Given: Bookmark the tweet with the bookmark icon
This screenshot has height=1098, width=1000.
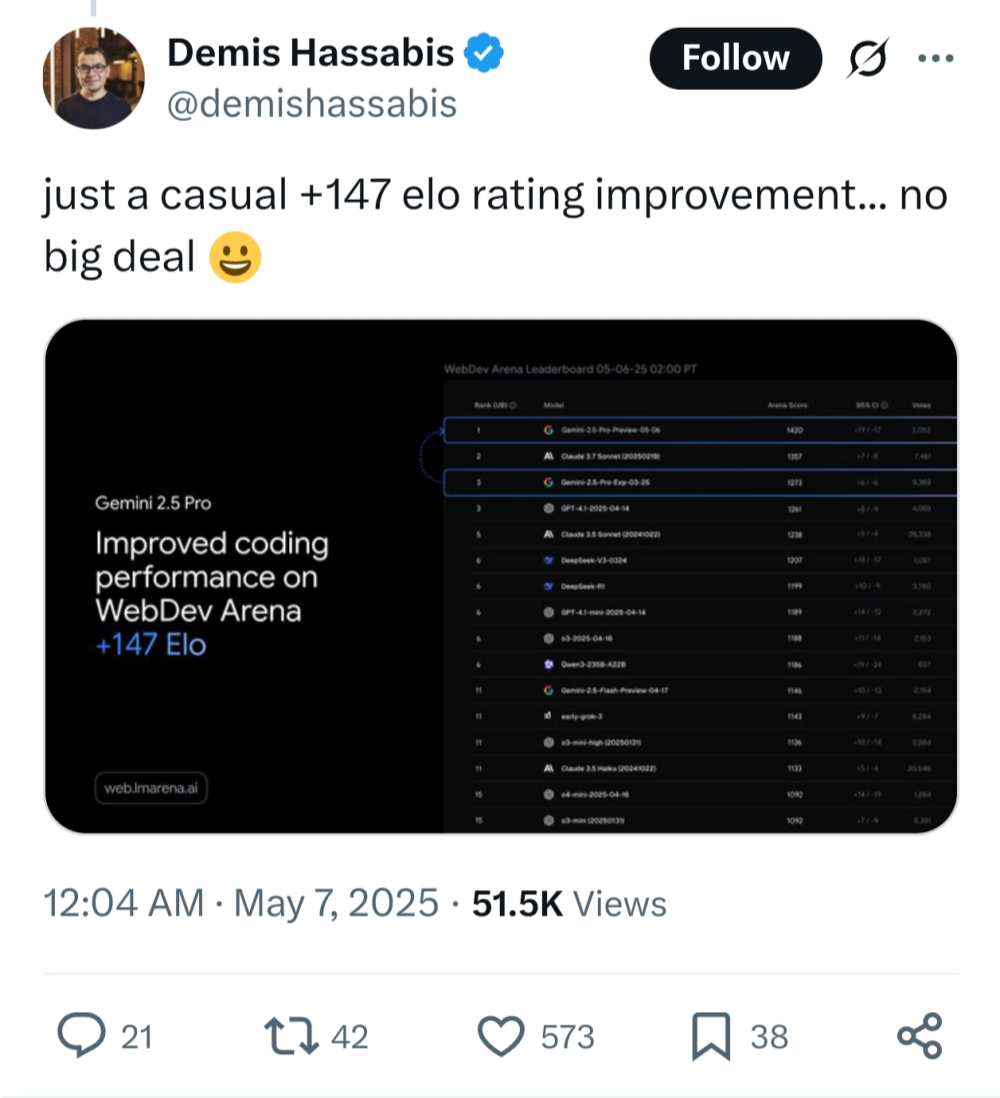Looking at the screenshot, I should (710, 1036).
